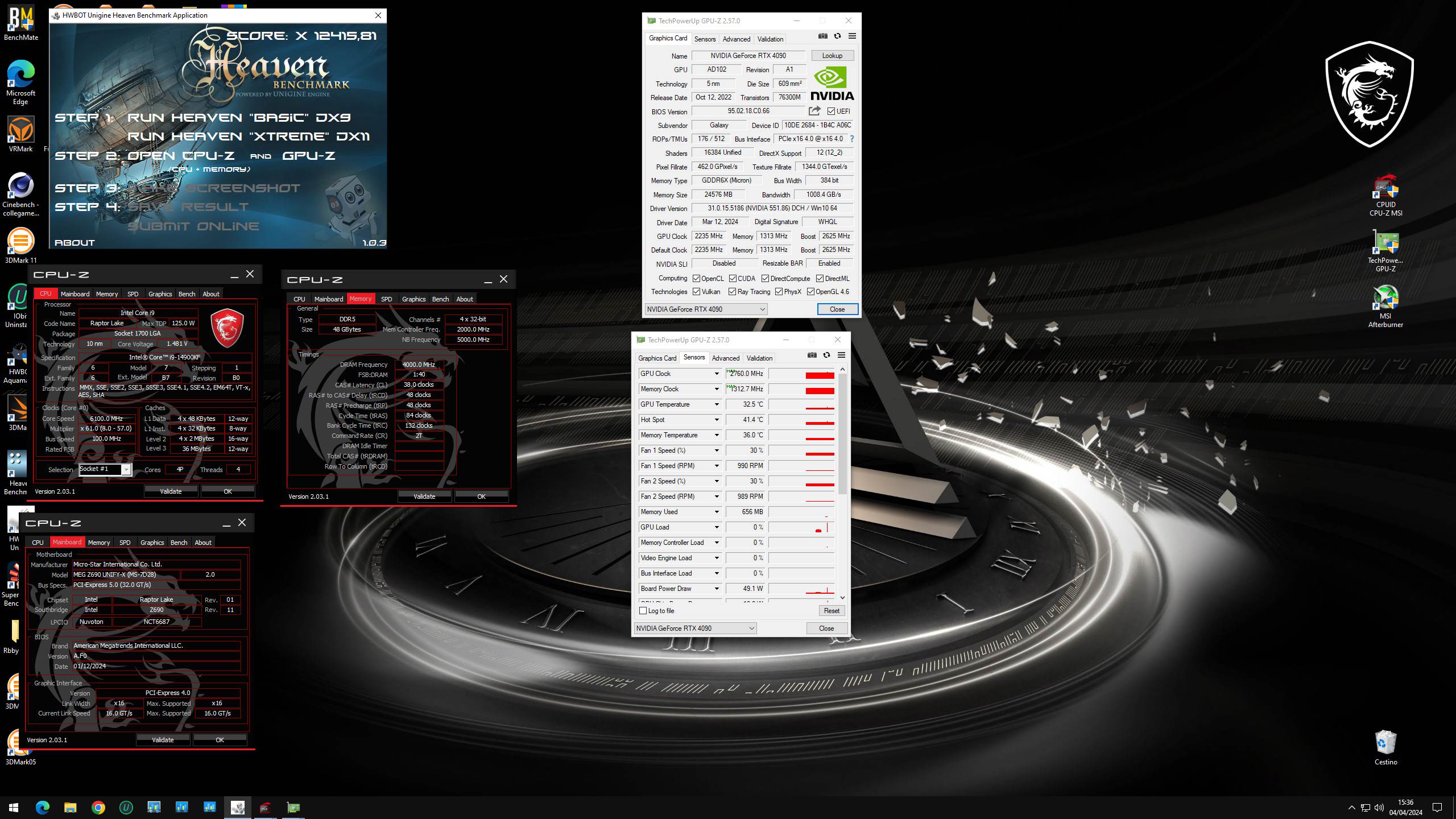Click the Bus Interface question mark
Viewport: 1456px width, 819px height.
click(x=851, y=139)
